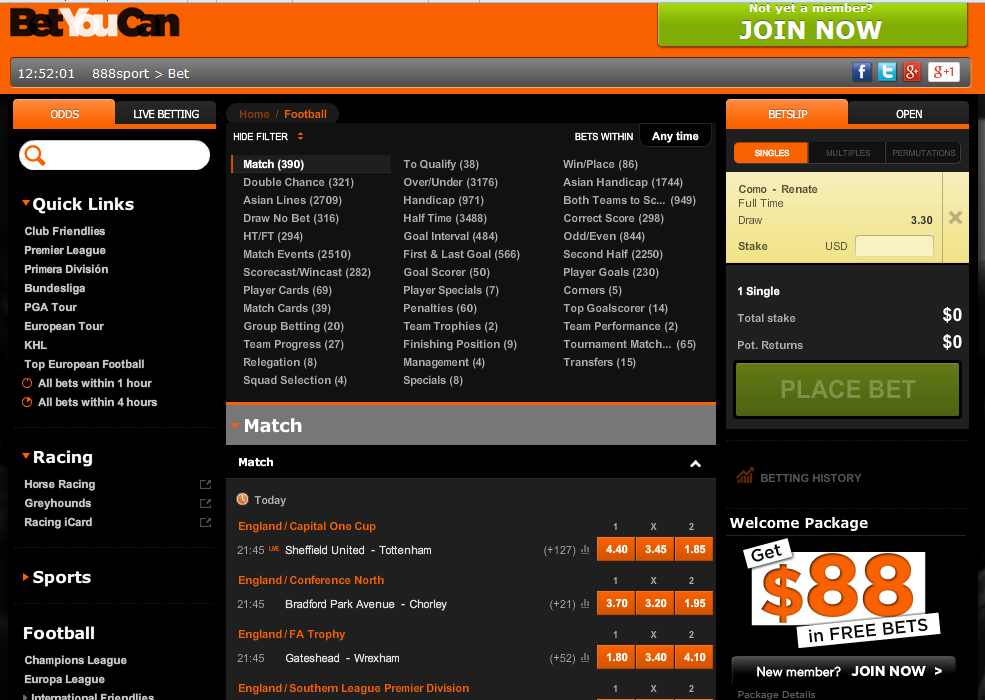
Task: Click the Betting History chart icon
Action: coord(744,476)
